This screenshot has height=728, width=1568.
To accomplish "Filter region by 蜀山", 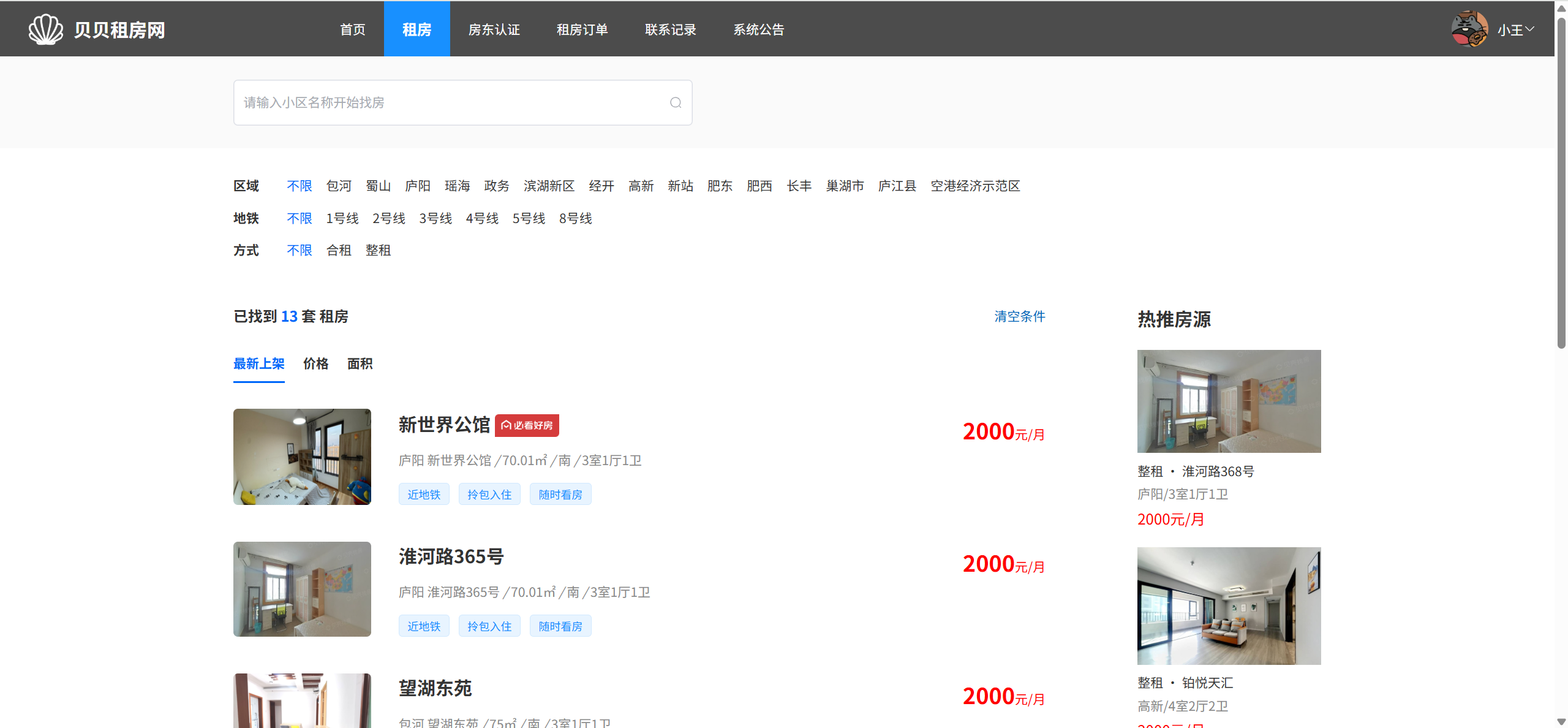I will click(x=378, y=186).
